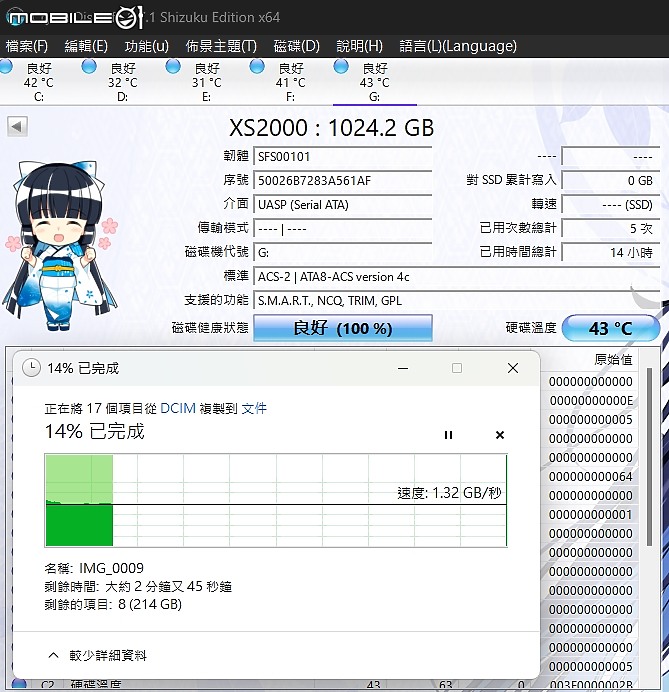Click the blue status orb for drive E:

pos(173,67)
